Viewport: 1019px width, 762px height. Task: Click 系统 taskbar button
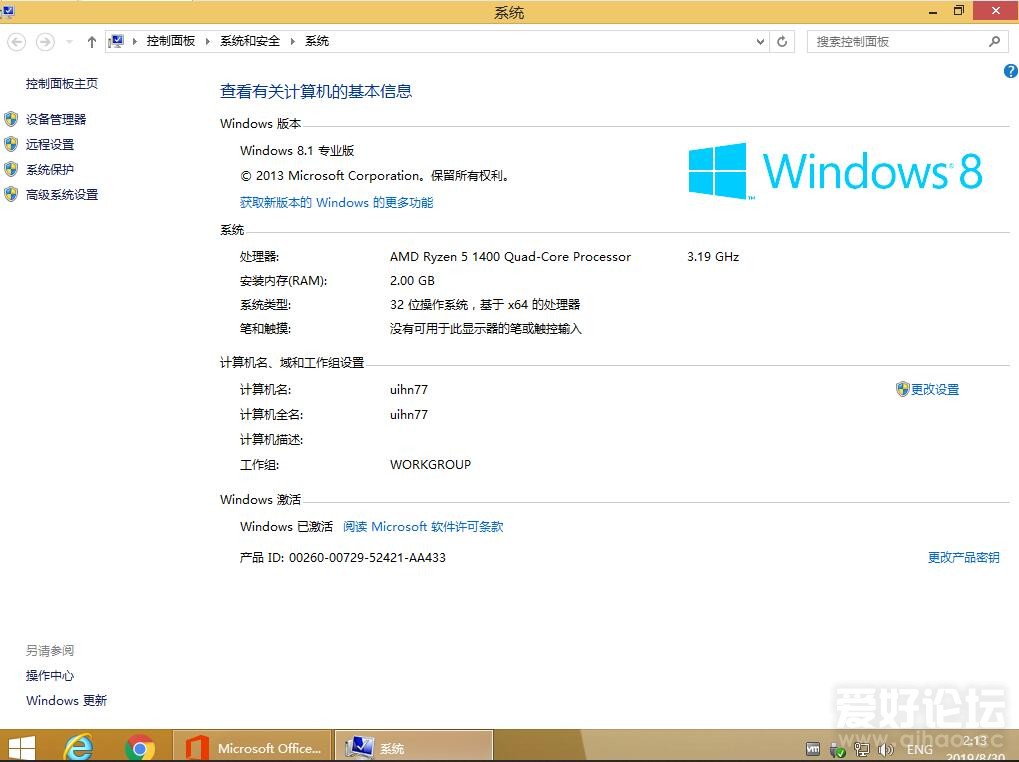coord(413,747)
